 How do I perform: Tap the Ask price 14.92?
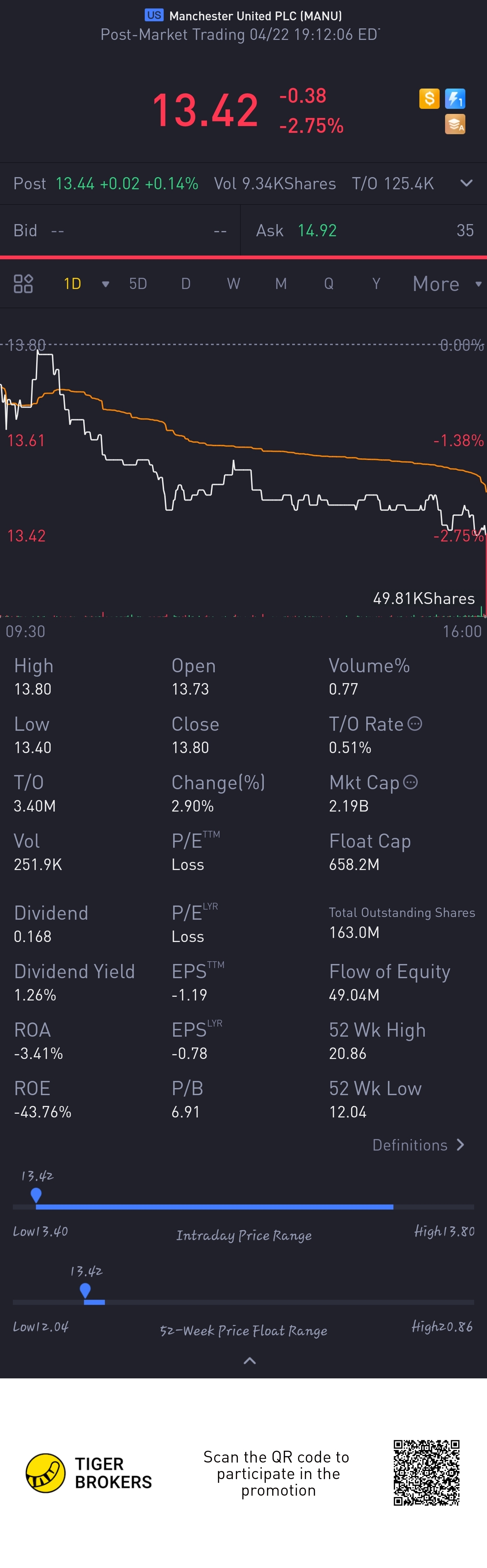click(317, 231)
